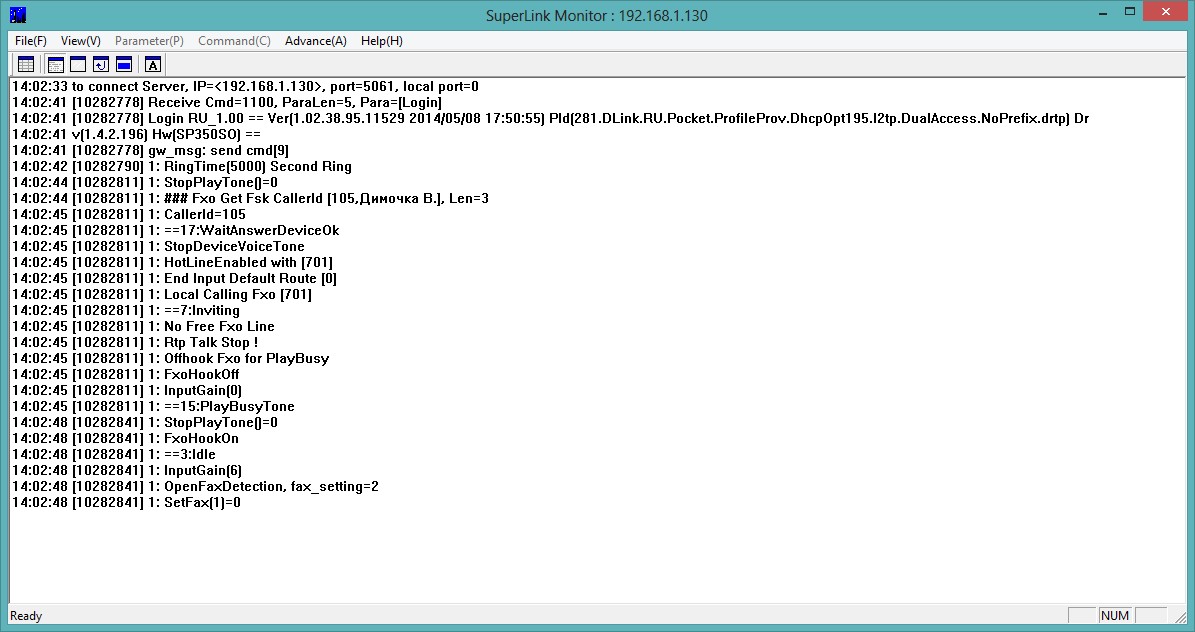Select the 'Local Calling Fxo [701]' line
The width and height of the screenshot is (1195, 632).
click(162, 294)
